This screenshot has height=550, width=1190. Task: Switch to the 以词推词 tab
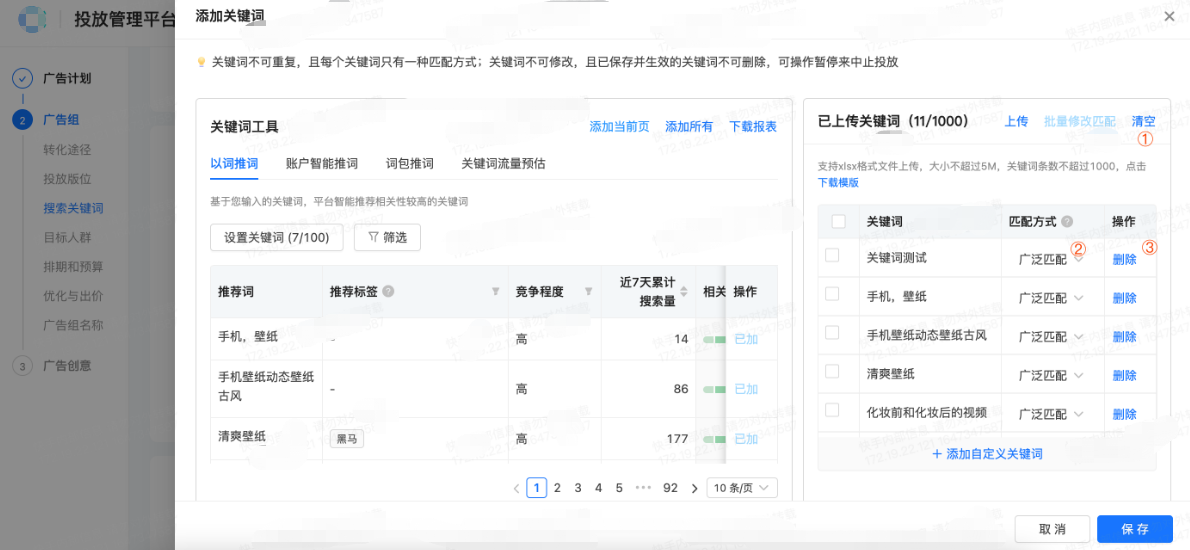234,163
